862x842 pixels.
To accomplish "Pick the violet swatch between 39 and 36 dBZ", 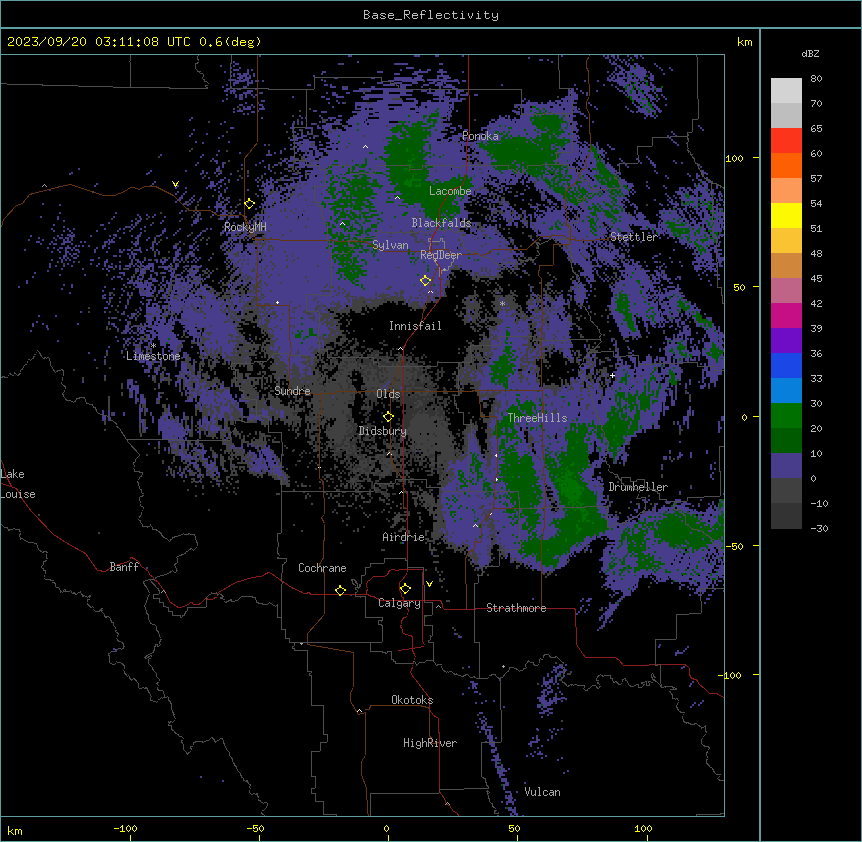I will [x=786, y=341].
